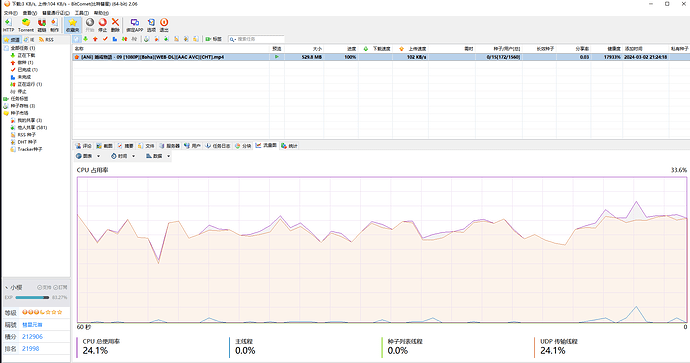Click the EXP progress bar
The height and width of the screenshot is (363, 690).
click(x=32, y=298)
